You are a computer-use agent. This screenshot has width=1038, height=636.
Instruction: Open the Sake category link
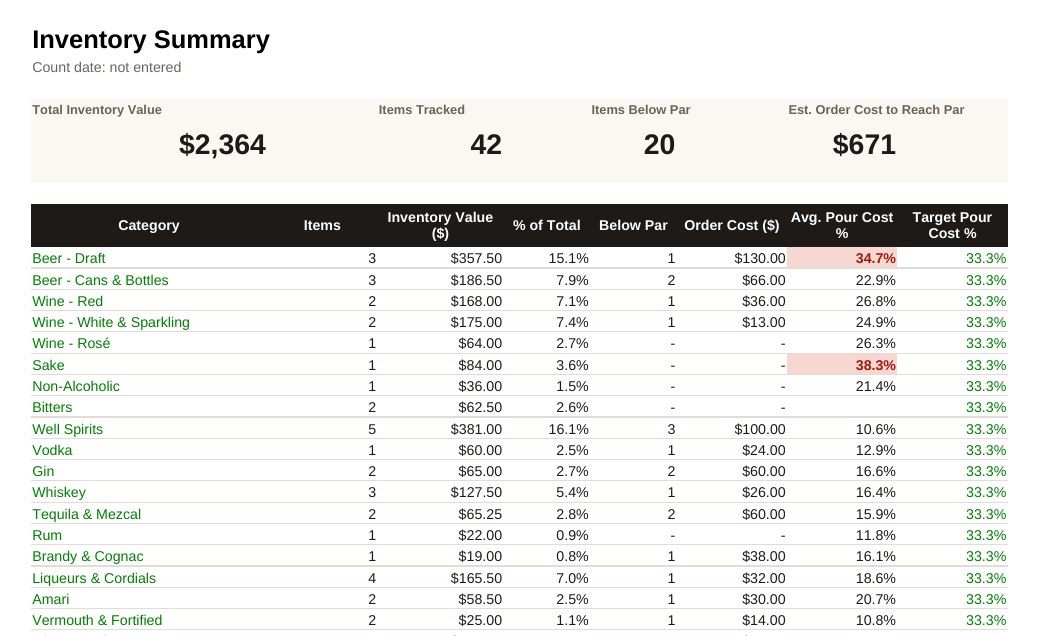tap(48, 365)
